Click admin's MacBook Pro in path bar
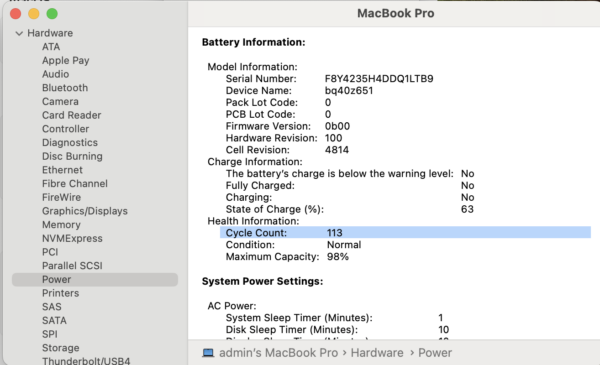The height and width of the screenshot is (365, 600). click(279, 353)
